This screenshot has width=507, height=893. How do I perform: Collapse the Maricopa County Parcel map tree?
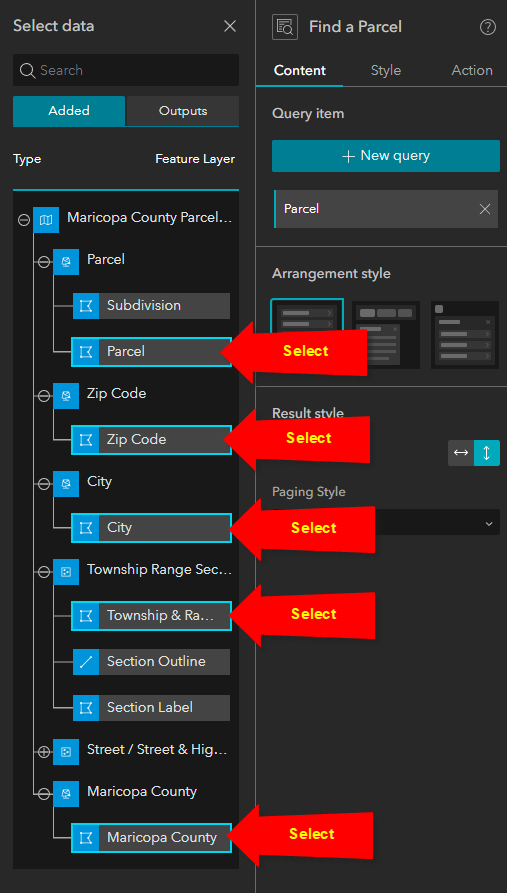pyautogui.click(x=24, y=219)
